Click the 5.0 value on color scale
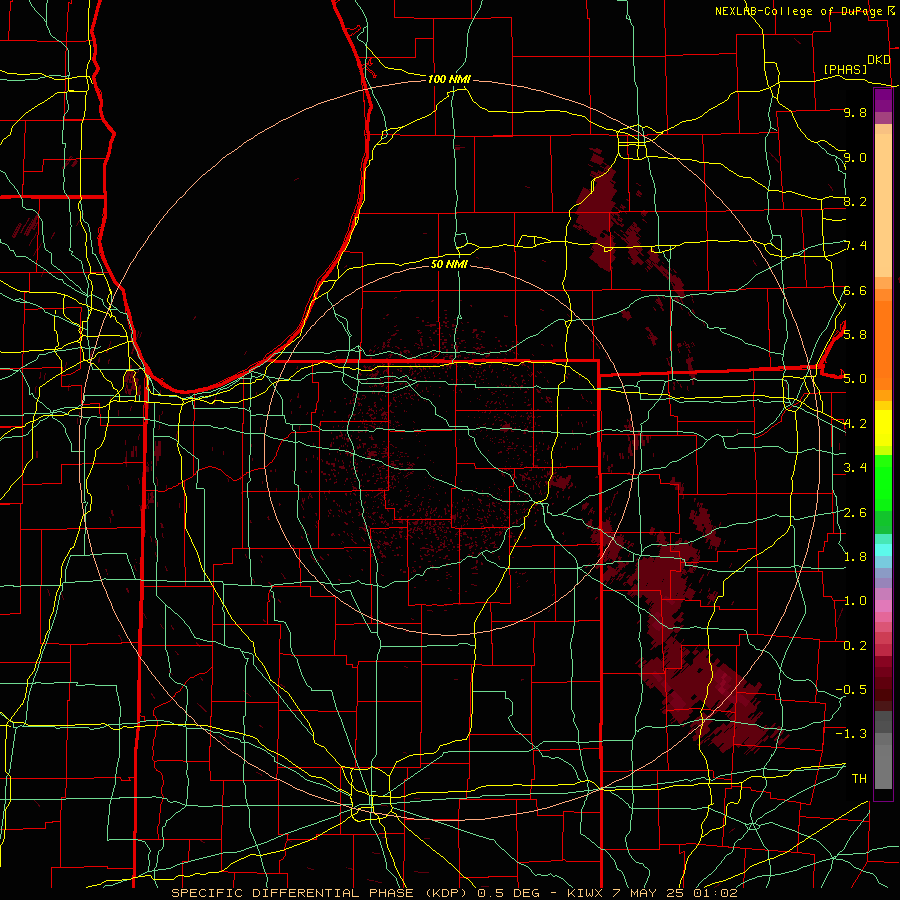 [x=855, y=379]
